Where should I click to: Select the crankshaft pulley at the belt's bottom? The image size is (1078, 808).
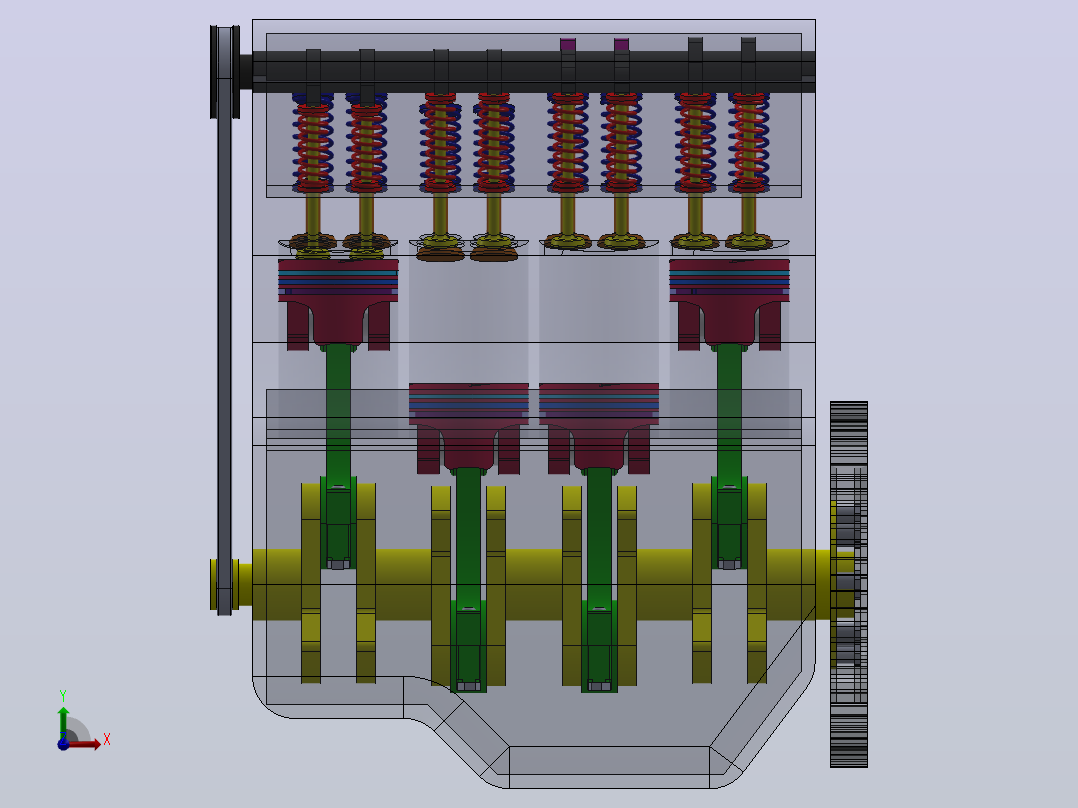coord(225,586)
